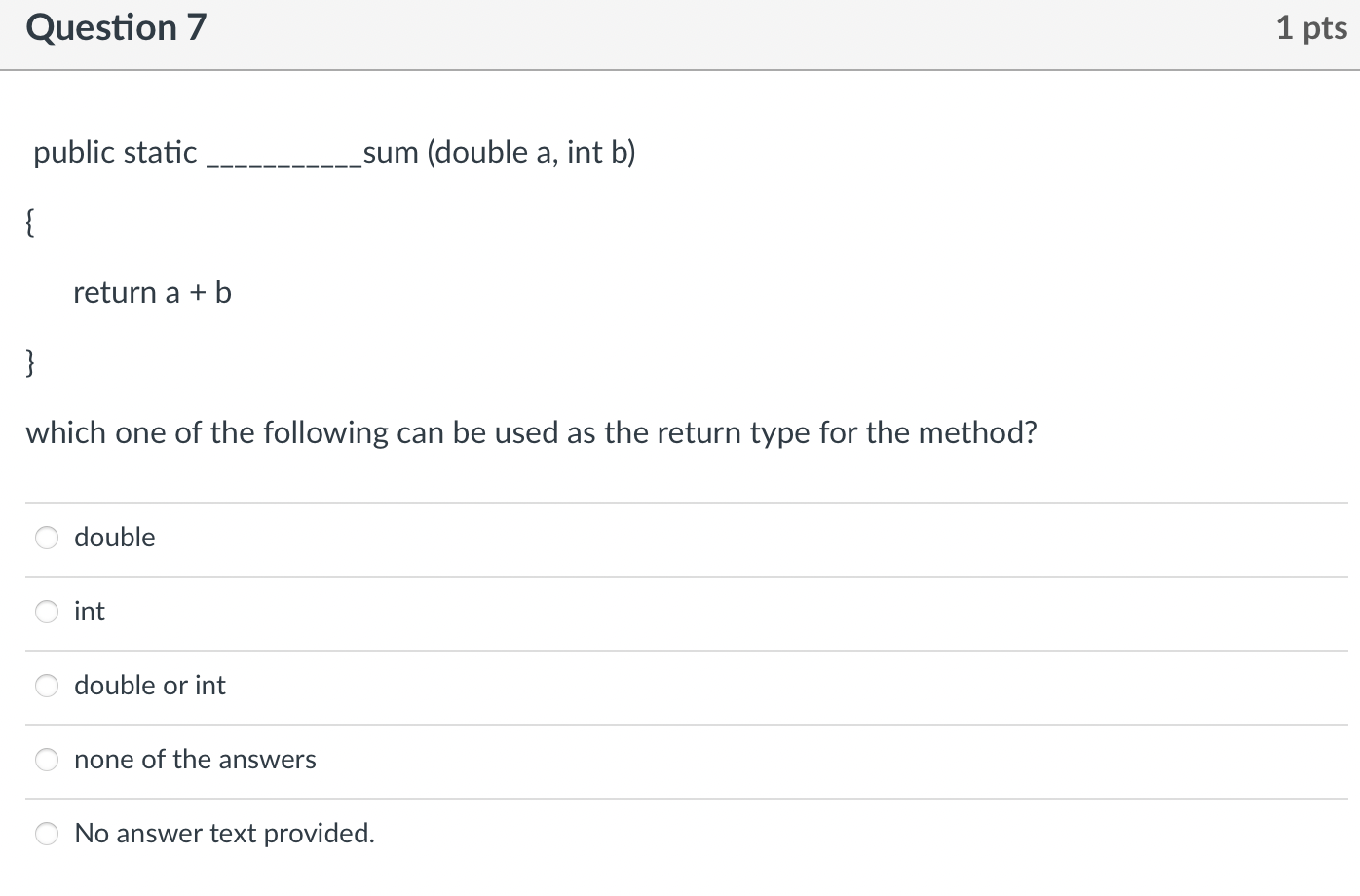Click the 'sum (double a, int b)' text
Viewport: 1360px width, 896px height.
click(499, 153)
